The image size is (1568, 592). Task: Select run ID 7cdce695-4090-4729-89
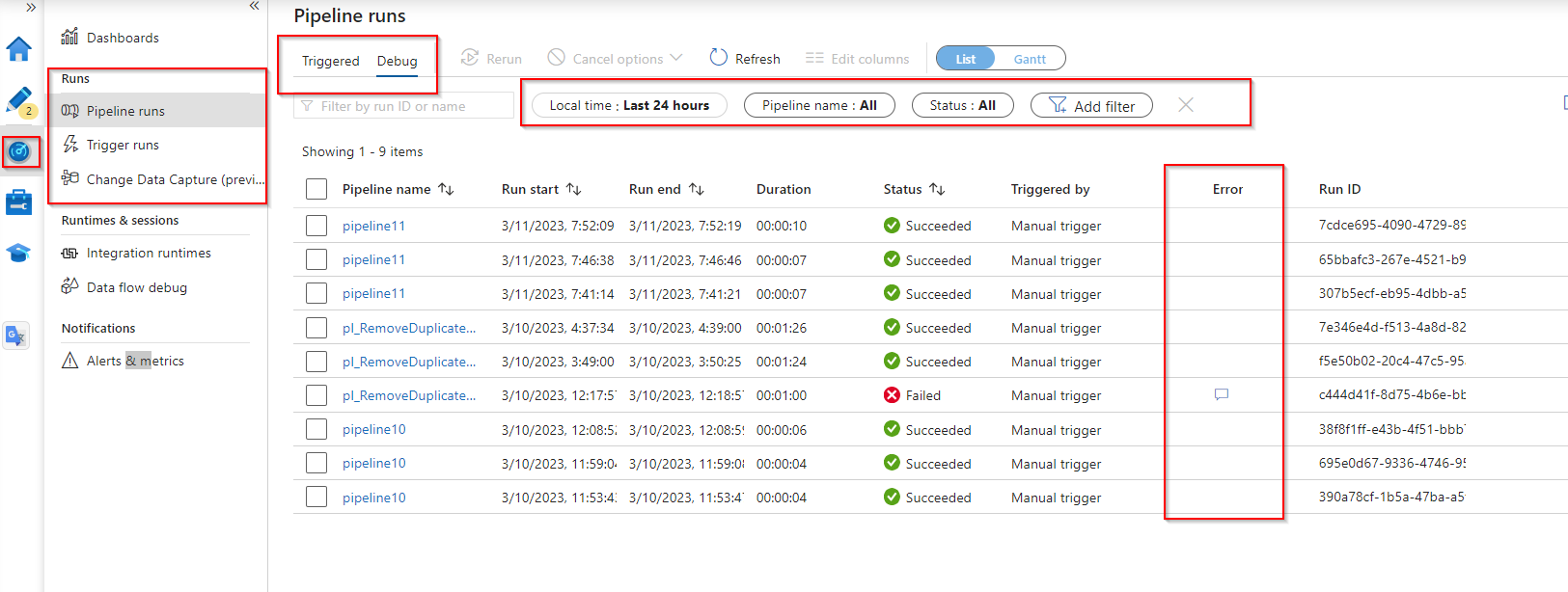click(x=1391, y=225)
